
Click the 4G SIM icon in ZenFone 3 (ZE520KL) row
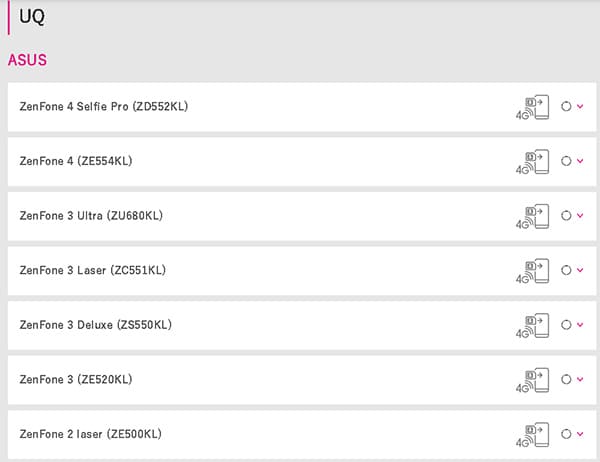pyautogui.click(x=532, y=380)
